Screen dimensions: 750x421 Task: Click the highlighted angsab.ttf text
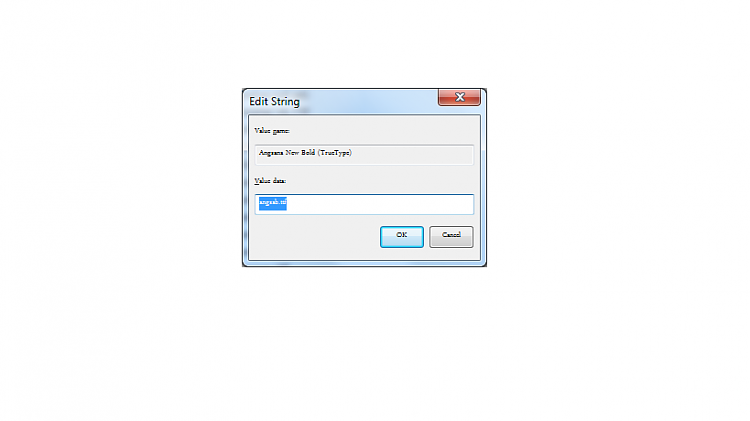[x=273, y=203]
